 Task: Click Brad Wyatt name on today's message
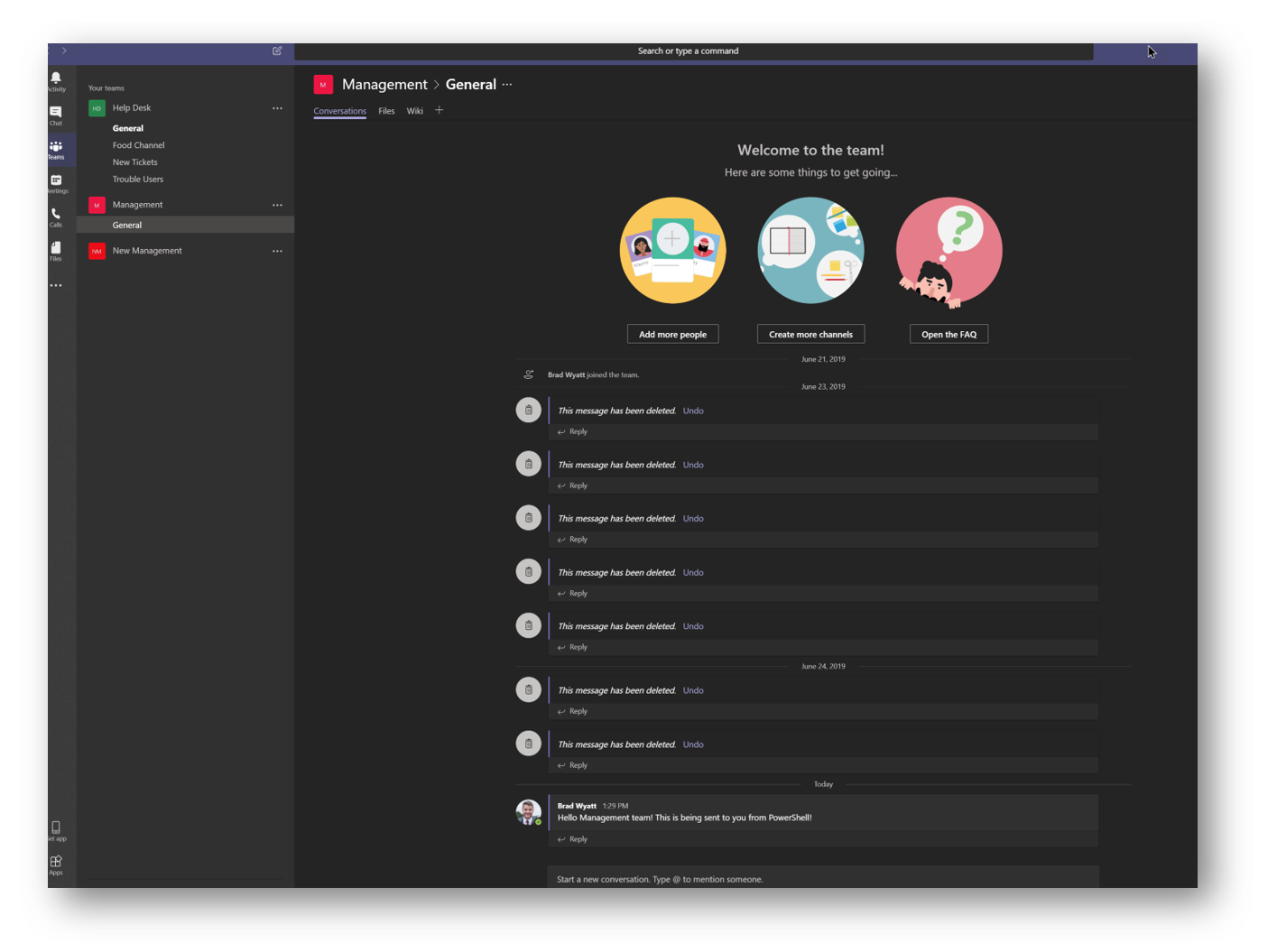(577, 806)
